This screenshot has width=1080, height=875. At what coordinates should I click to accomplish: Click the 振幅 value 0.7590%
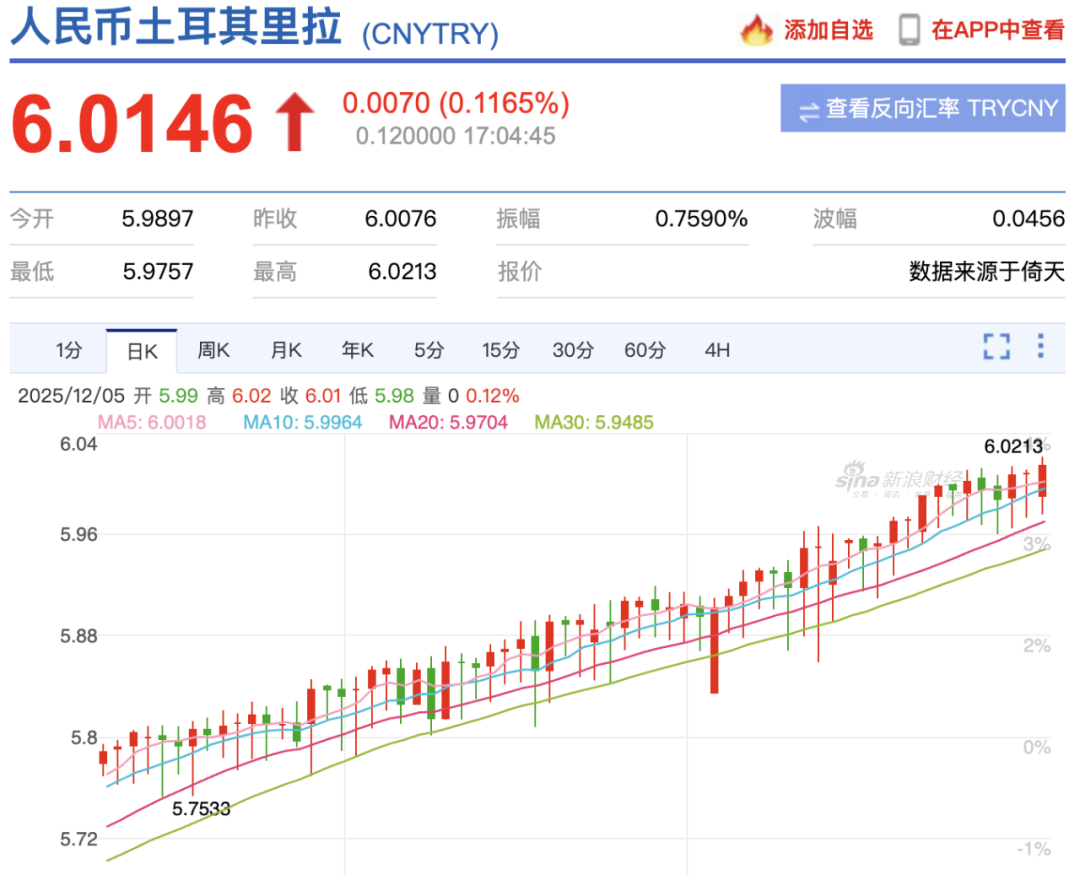(701, 219)
